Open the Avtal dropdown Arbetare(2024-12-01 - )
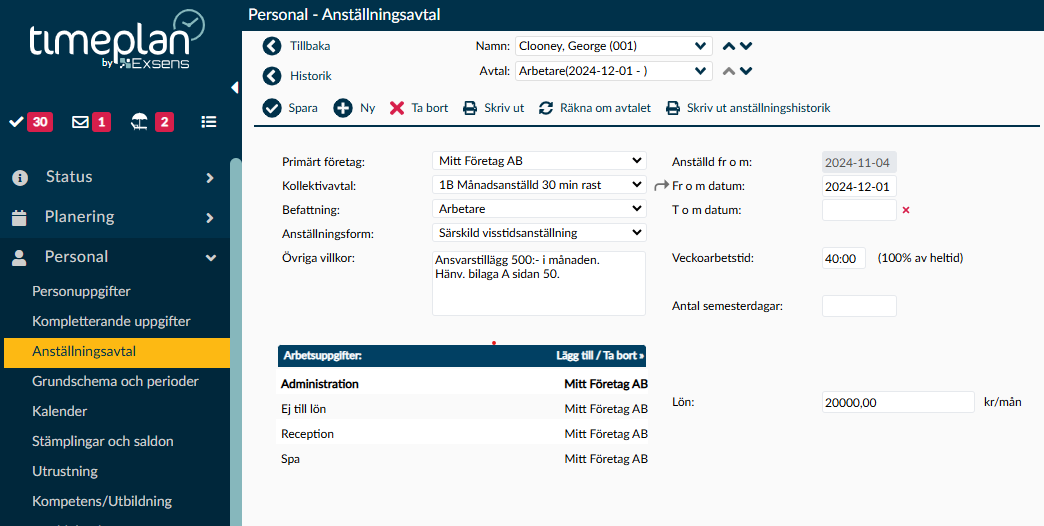Image resolution: width=1044 pixels, height=526 pixels. click(614, 71)
